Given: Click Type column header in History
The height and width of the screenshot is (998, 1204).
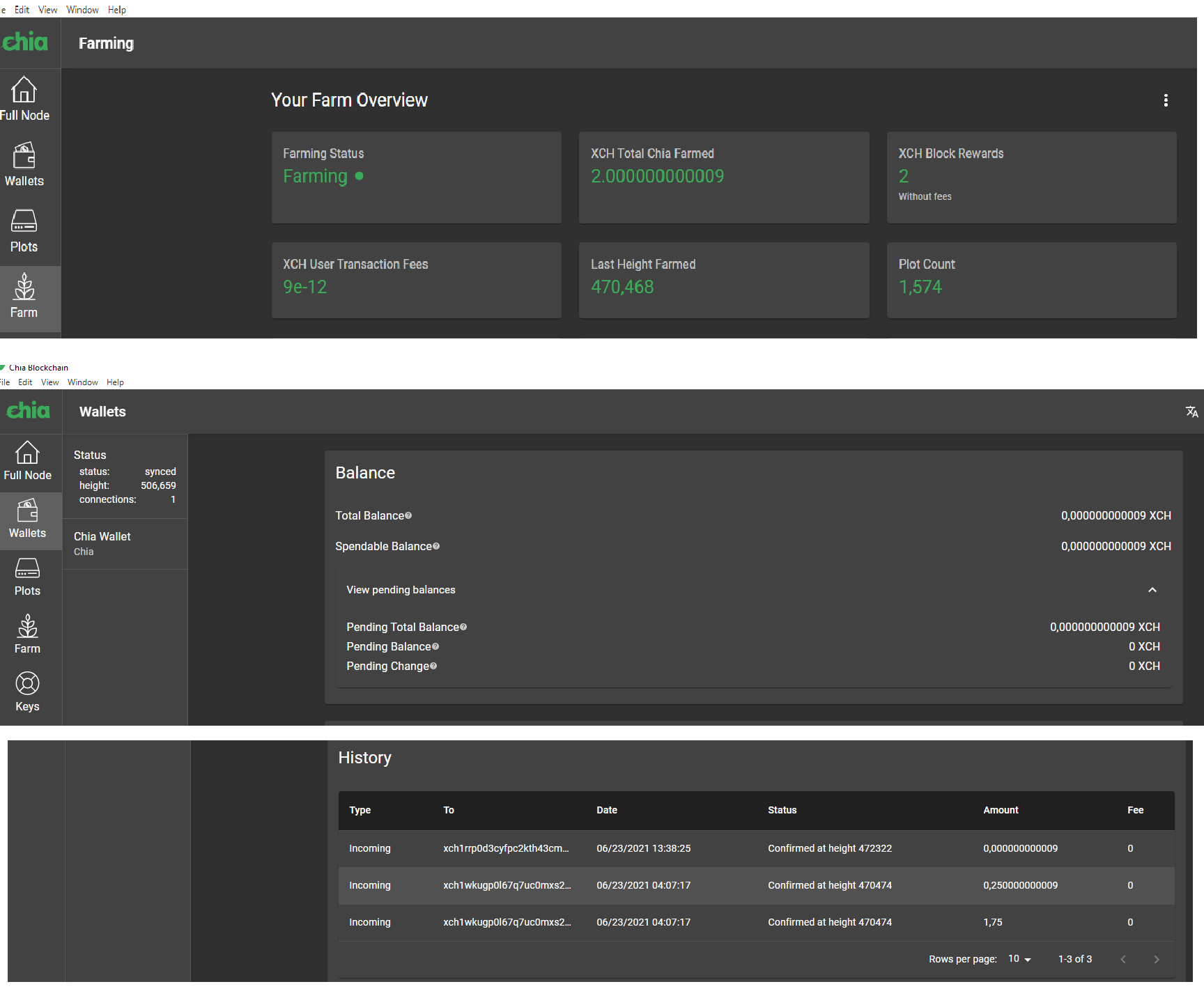Looking at the screenshot, I should [360, 810].
